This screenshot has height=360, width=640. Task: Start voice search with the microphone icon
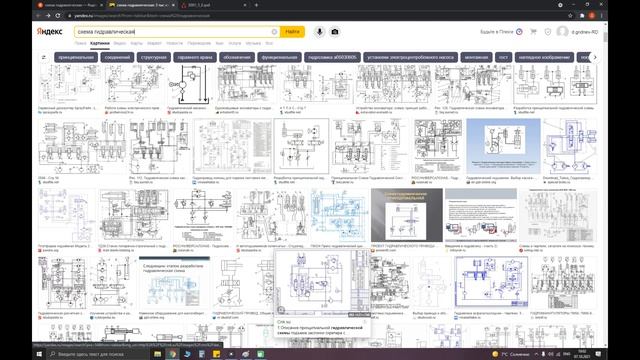tap(319, 31)
